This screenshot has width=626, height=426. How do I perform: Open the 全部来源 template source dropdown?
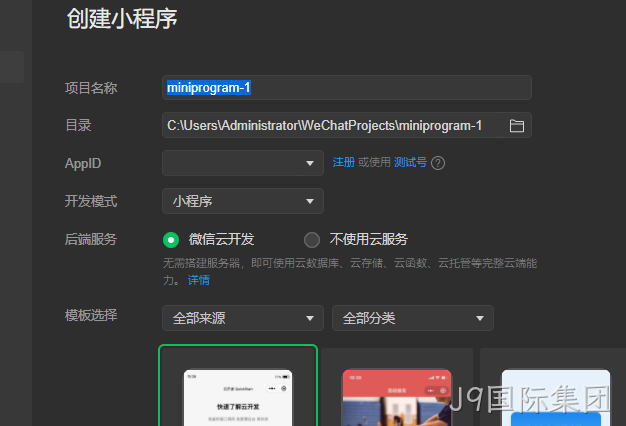tap(243, 318)
